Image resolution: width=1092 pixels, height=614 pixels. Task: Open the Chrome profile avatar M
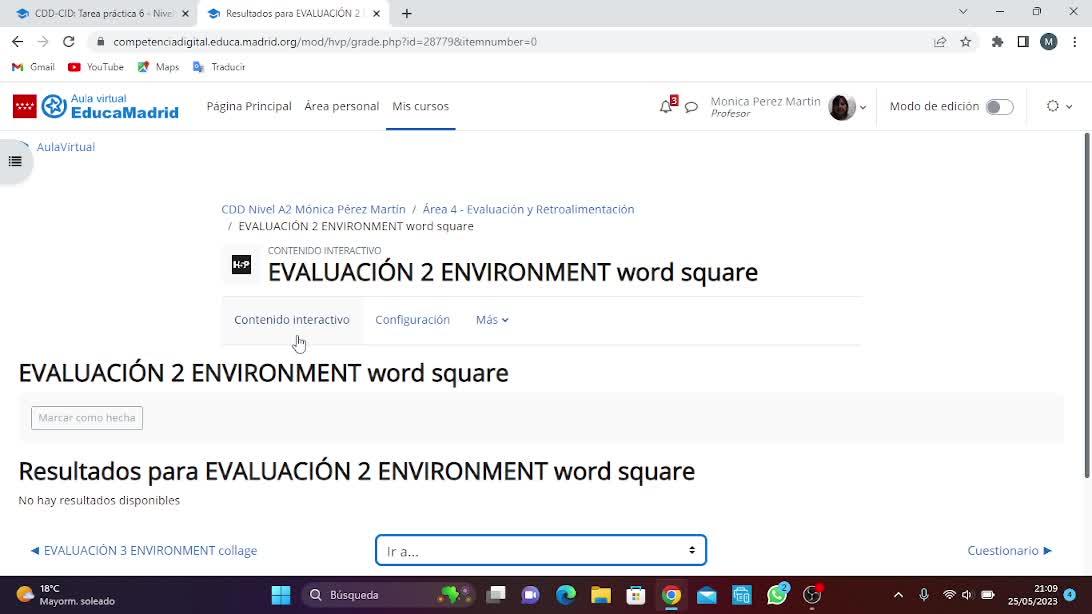pyautogui.click(x=1049, y=42)
